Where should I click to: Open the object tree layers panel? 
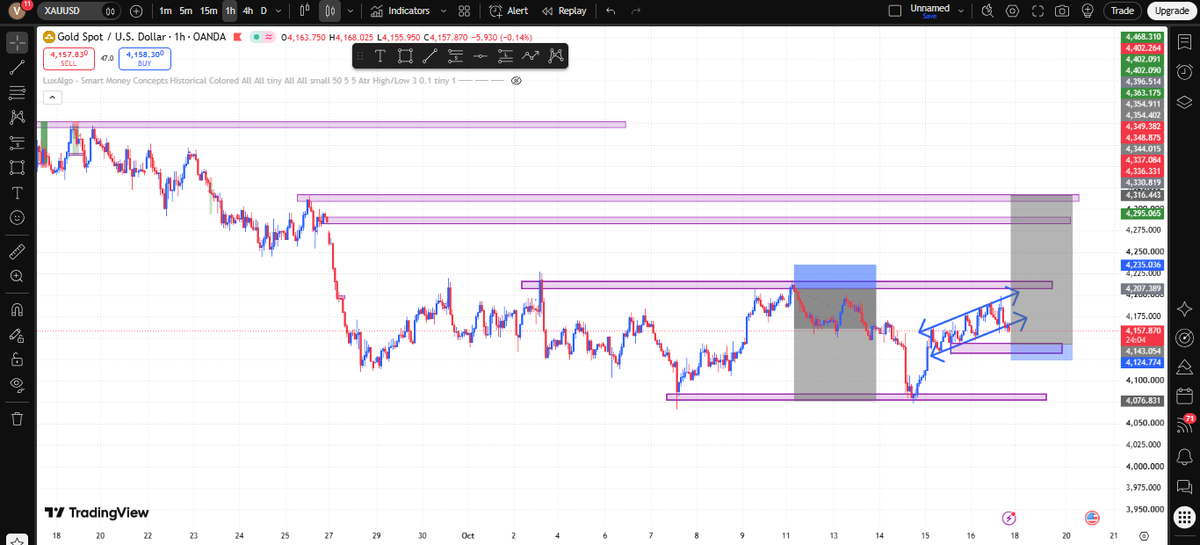[x=1185, y=101]
